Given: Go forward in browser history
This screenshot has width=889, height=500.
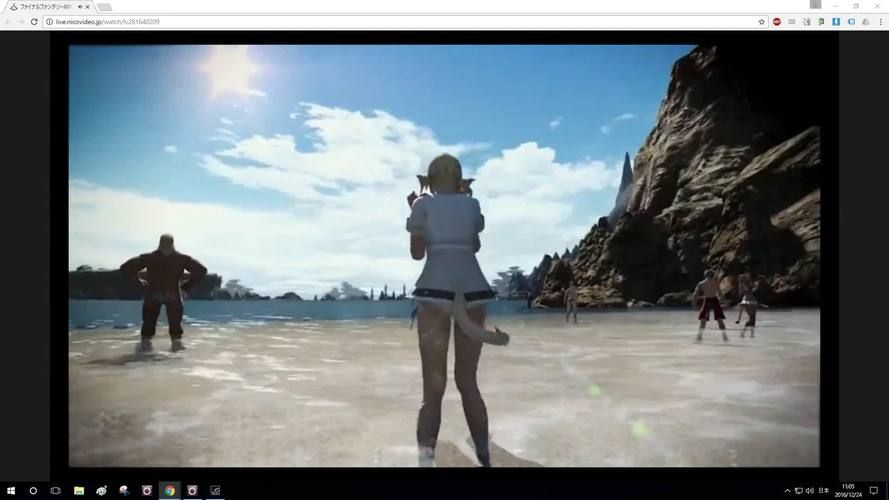Looking at the screenshot, I should point(21,22).
